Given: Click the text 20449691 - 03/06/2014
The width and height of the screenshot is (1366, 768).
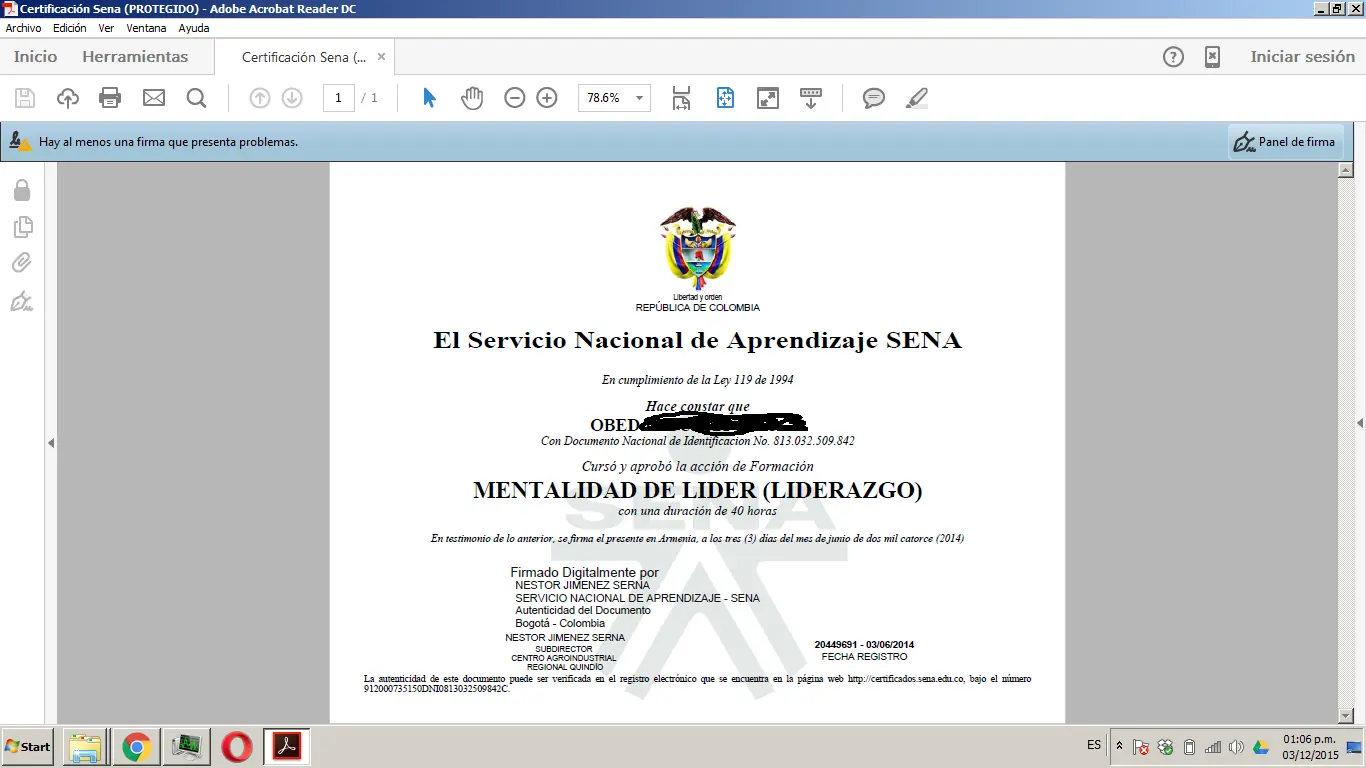Looking at the screenshot, I should [864, 644].
